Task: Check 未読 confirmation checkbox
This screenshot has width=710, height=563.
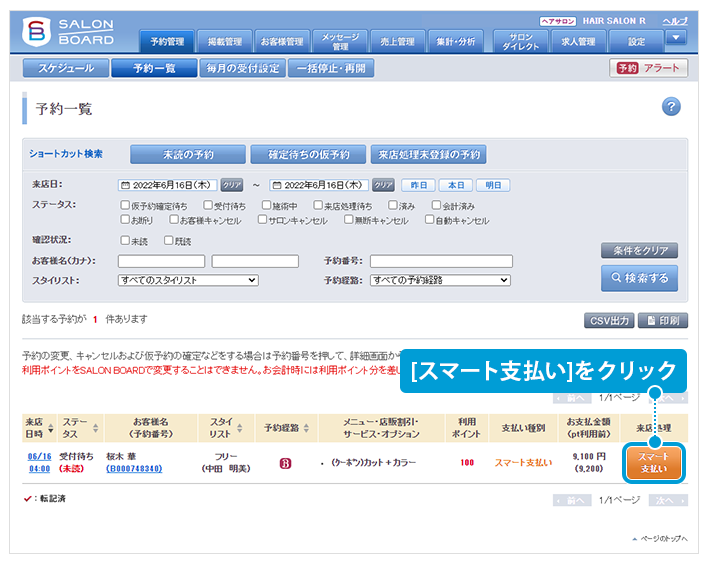Action: (x=125, y=240)
